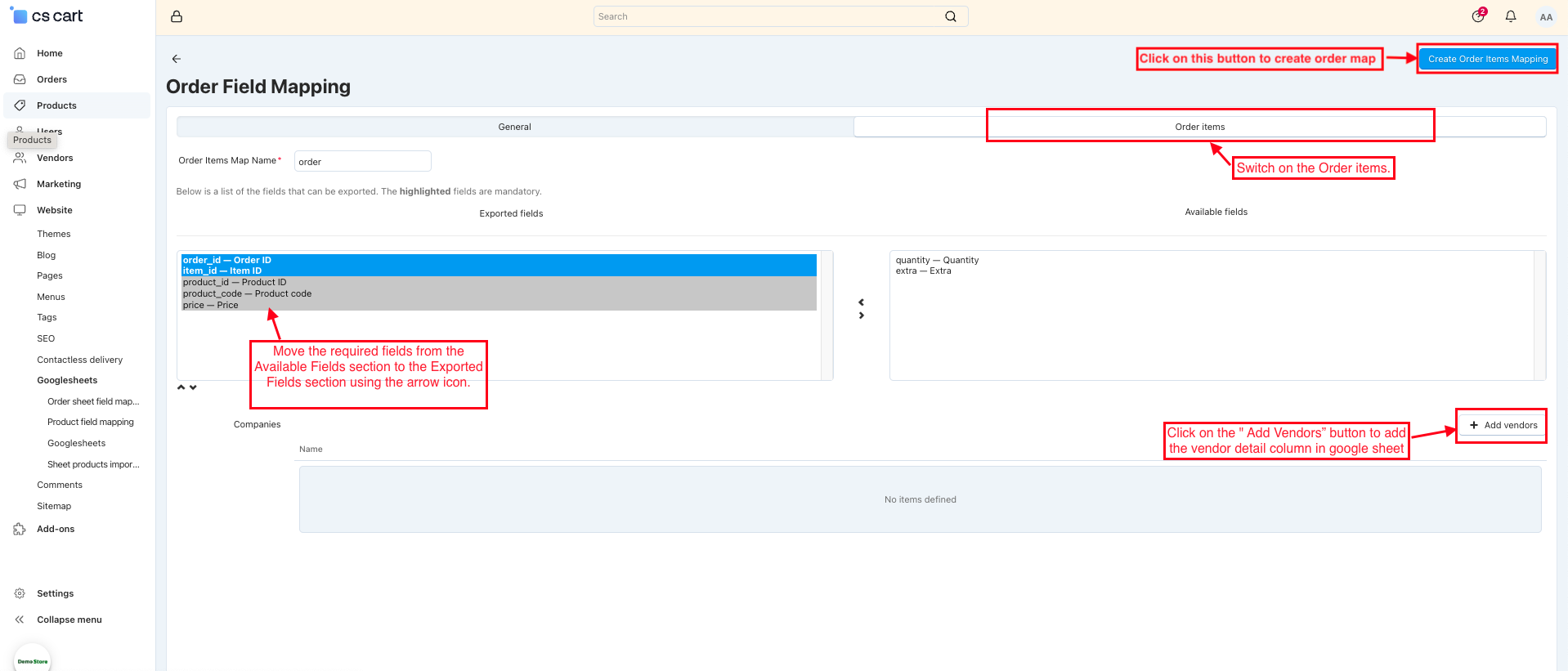
Task: Select product_id — Product ID field
Action: (499, 282)
